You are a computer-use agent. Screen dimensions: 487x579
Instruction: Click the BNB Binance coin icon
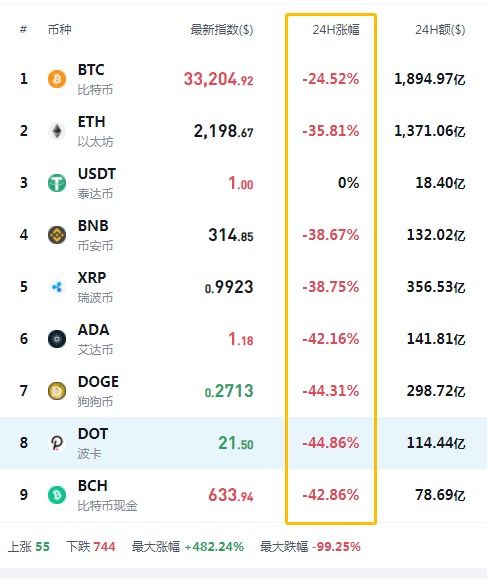click(57, 235)
